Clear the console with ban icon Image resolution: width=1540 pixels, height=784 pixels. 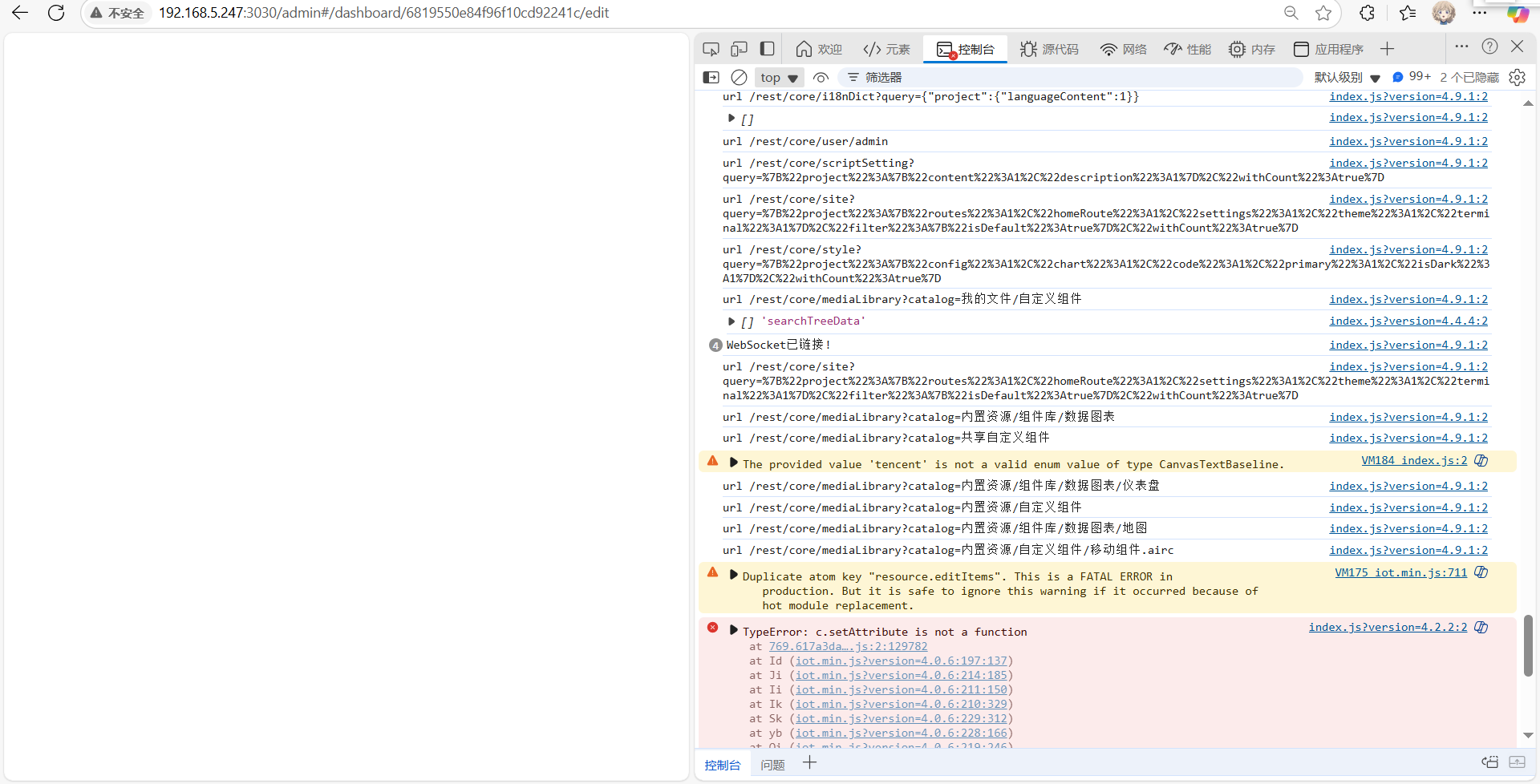pyautogui.click(x=740, y=77)
